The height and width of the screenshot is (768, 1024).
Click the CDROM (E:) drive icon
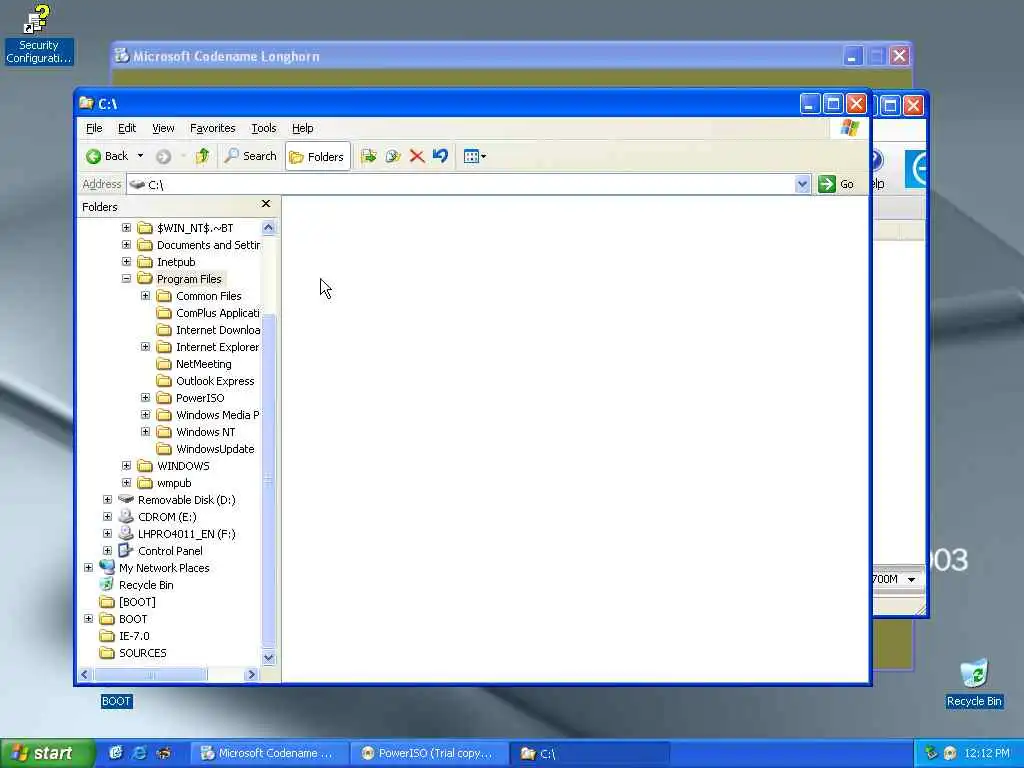[126, 517]
